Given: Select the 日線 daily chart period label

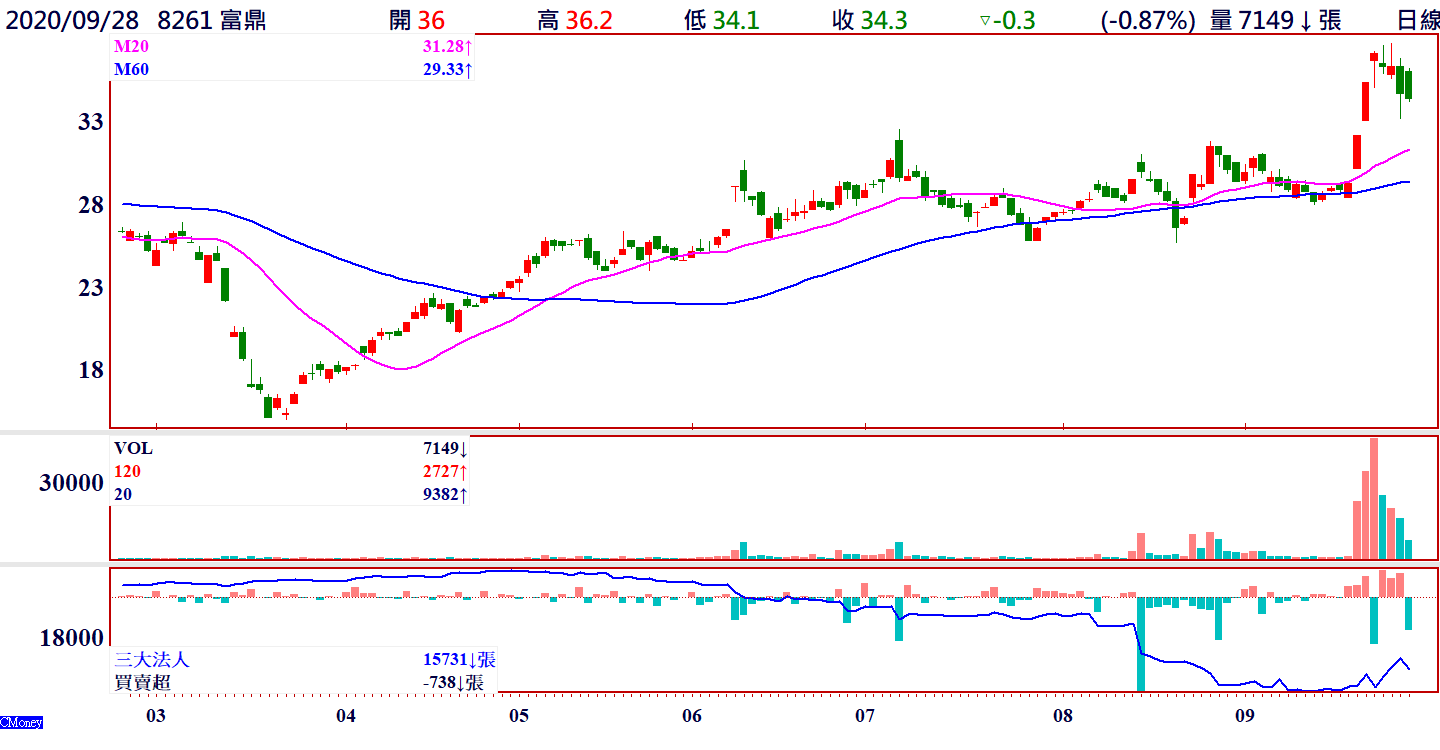Looking at the screenshot, I should coord(1416,20).
